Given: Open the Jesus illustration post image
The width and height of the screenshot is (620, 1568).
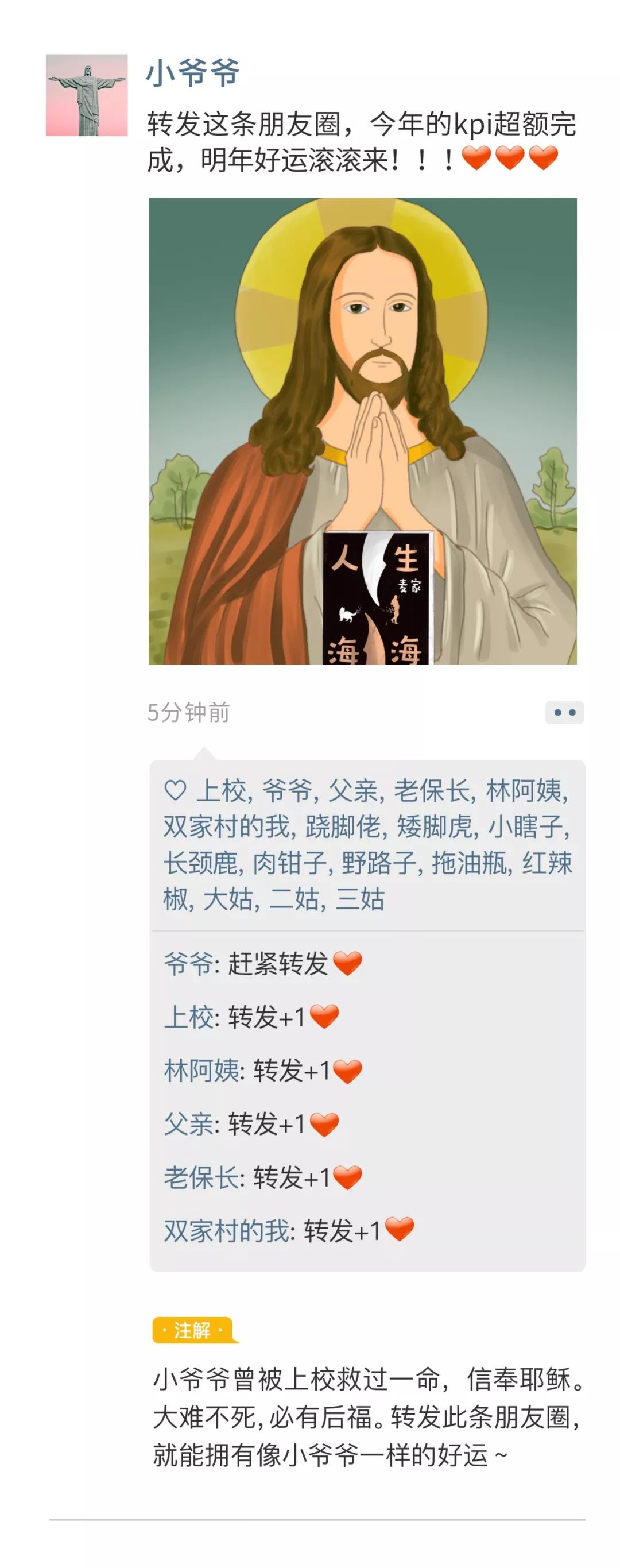Looking at the screenshot, I should 363,430.
